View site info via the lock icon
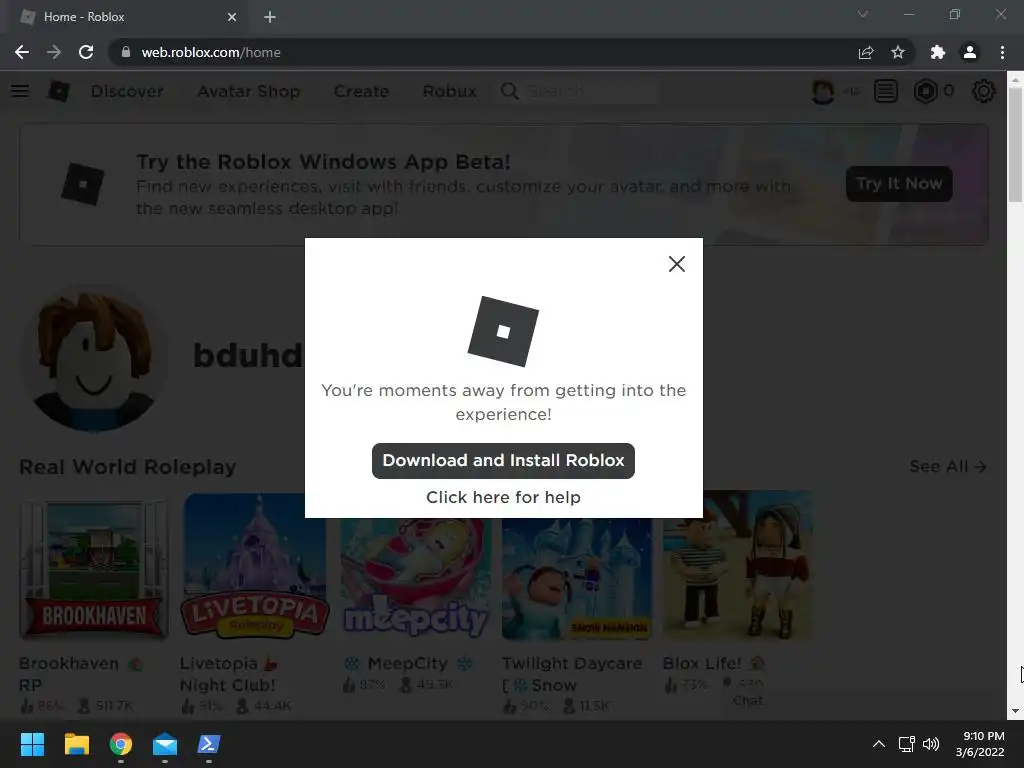The height and width of the screenshot is (768, 1024). [x=126, y=52]
